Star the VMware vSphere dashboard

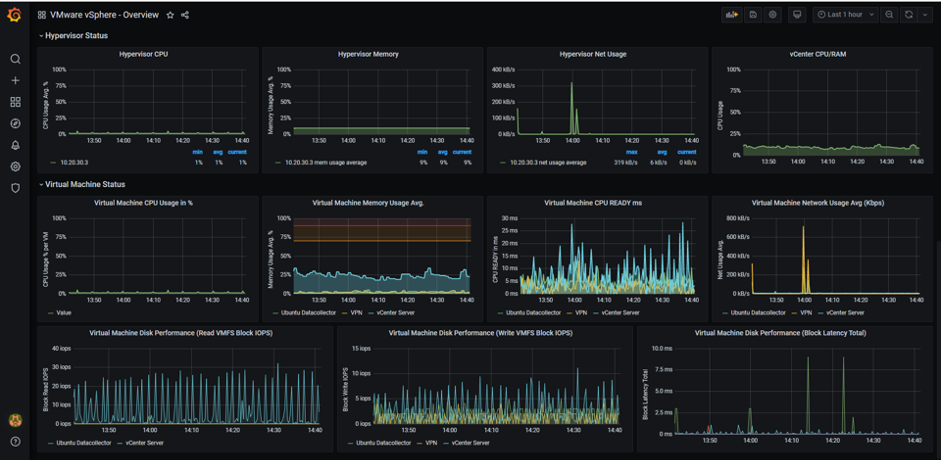tap(170, 15)
